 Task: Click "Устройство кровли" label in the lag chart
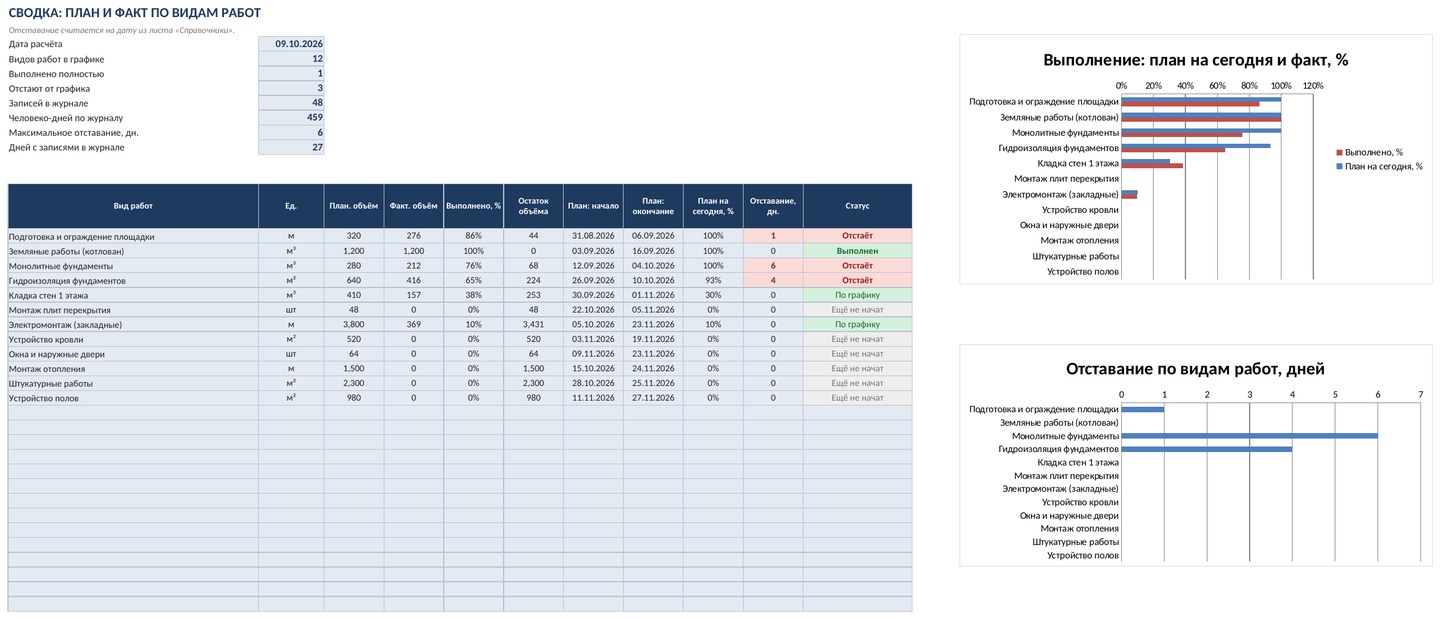(1080, 502)
